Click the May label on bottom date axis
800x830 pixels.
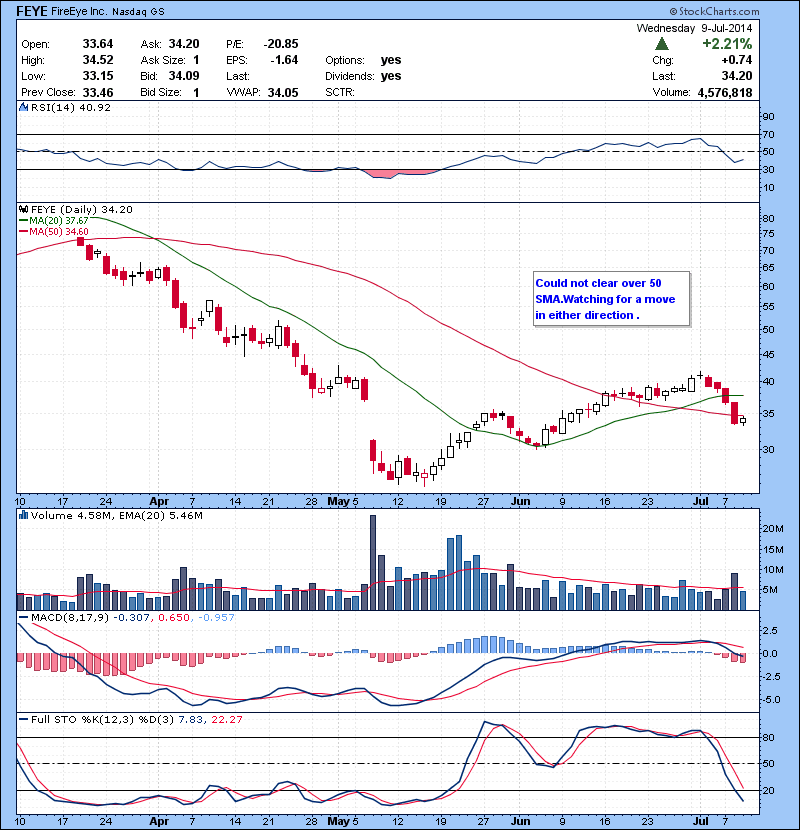(334, 820)
